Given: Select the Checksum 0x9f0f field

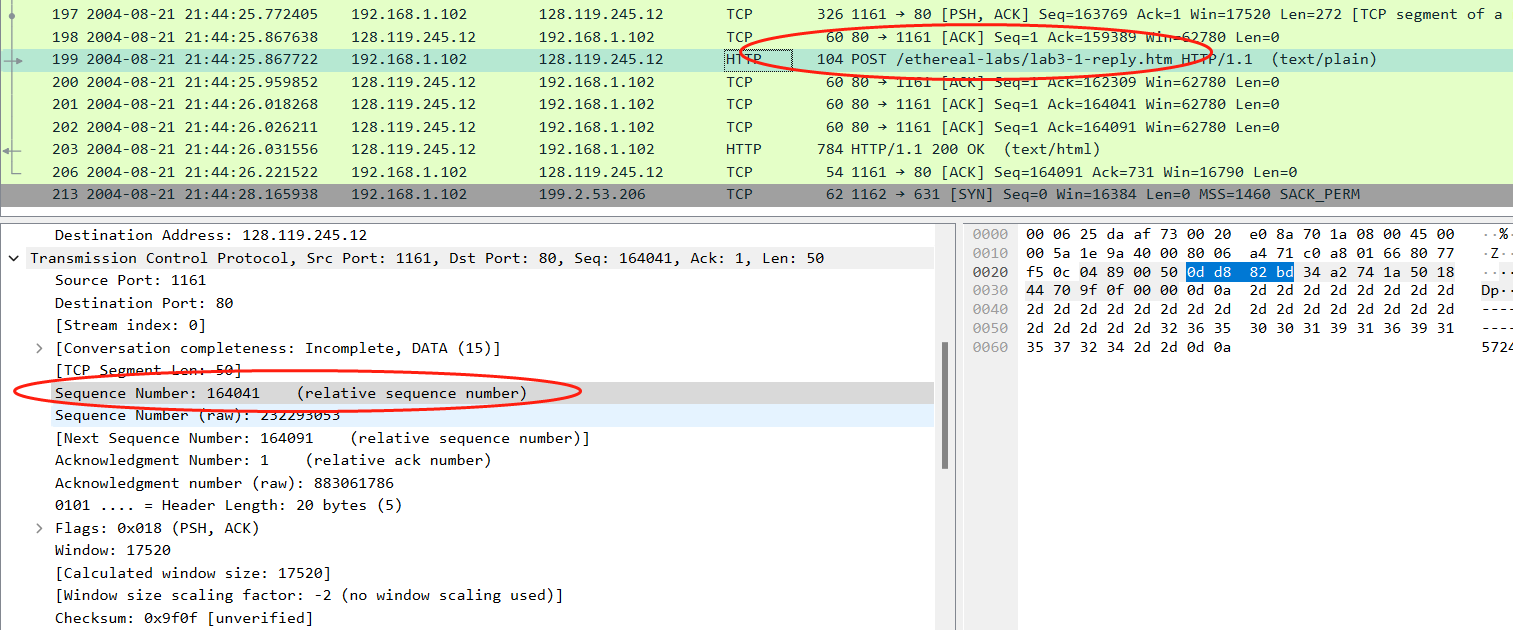Looking at the screenshot, I should pos(183,618).
